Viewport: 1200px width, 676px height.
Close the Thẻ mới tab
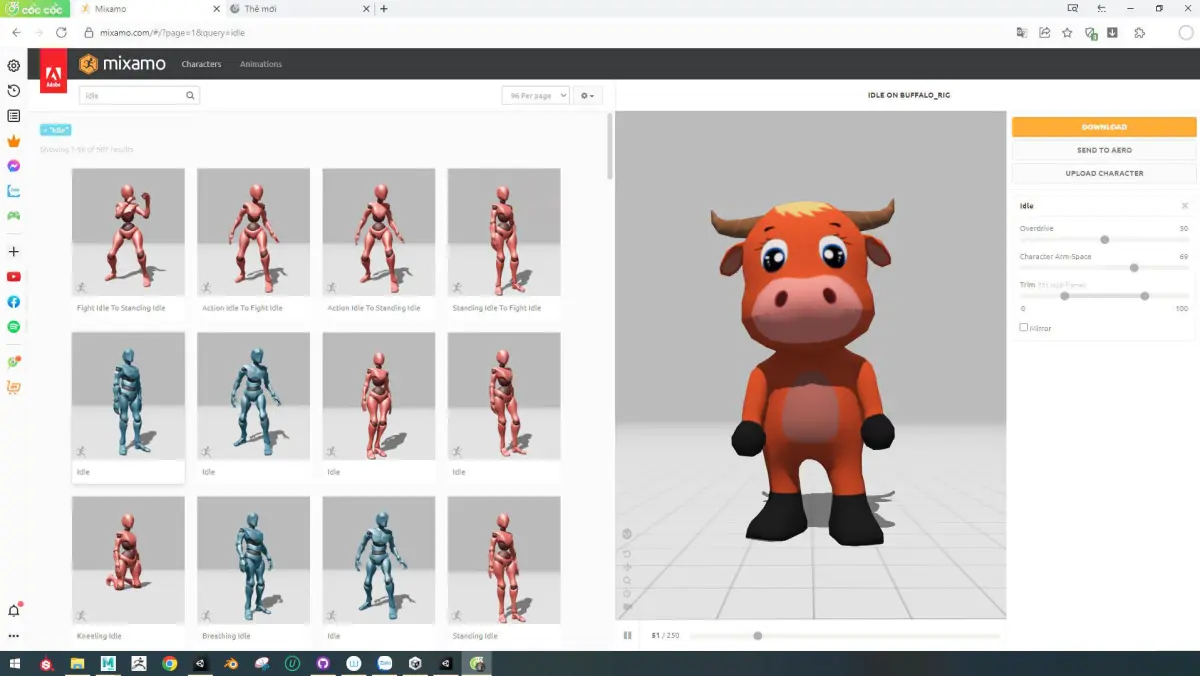click(x=366, y=8)
